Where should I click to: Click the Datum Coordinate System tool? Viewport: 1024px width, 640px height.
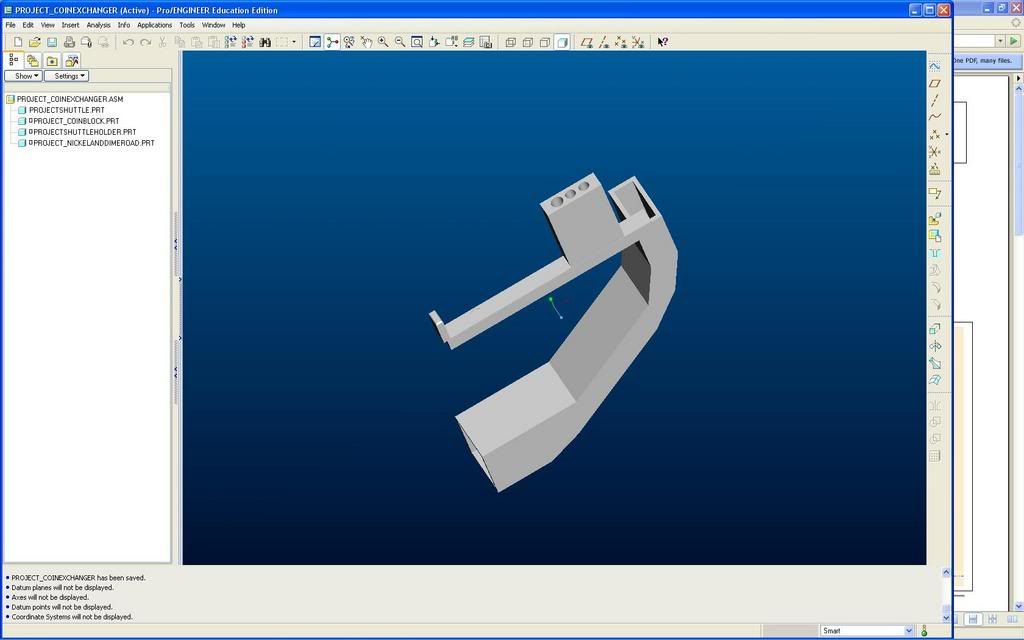coord(935,152)
